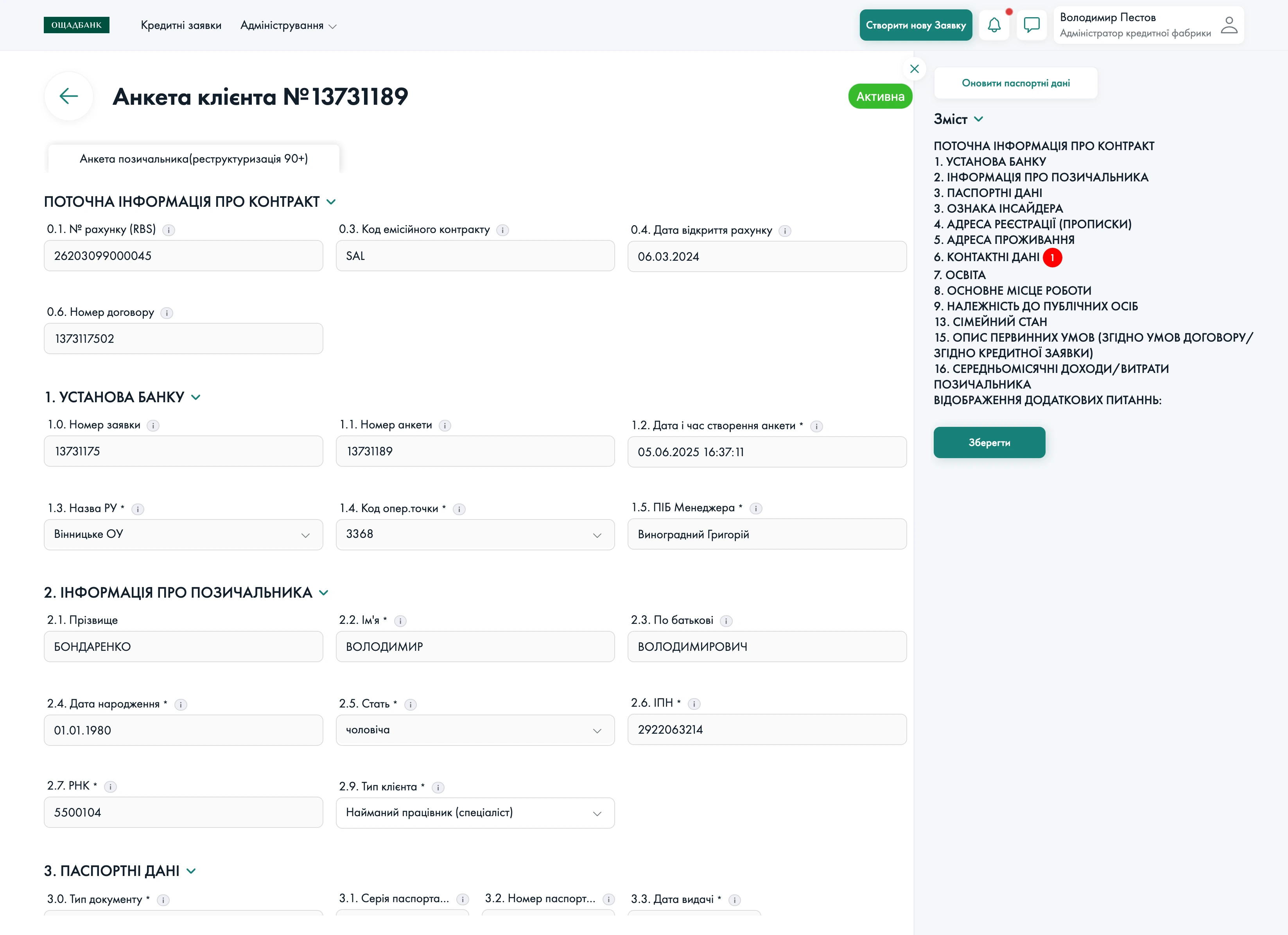Select the Кредитні заявки menu item
The image size is (1288, 935).
181,25
